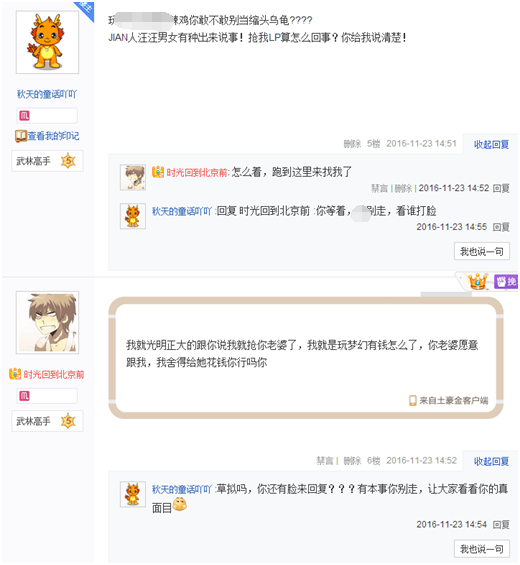Screen dimensions: 520x565
Task: Click the 武林高手 badge under 时光回到北京前
Action: (47, 421)
